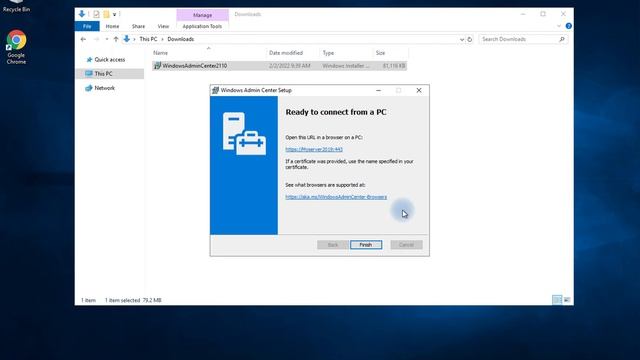Viewport: 640px width, 360px height.
Task: Open the Google Chrome desktop shortcut
Action: 16,47
